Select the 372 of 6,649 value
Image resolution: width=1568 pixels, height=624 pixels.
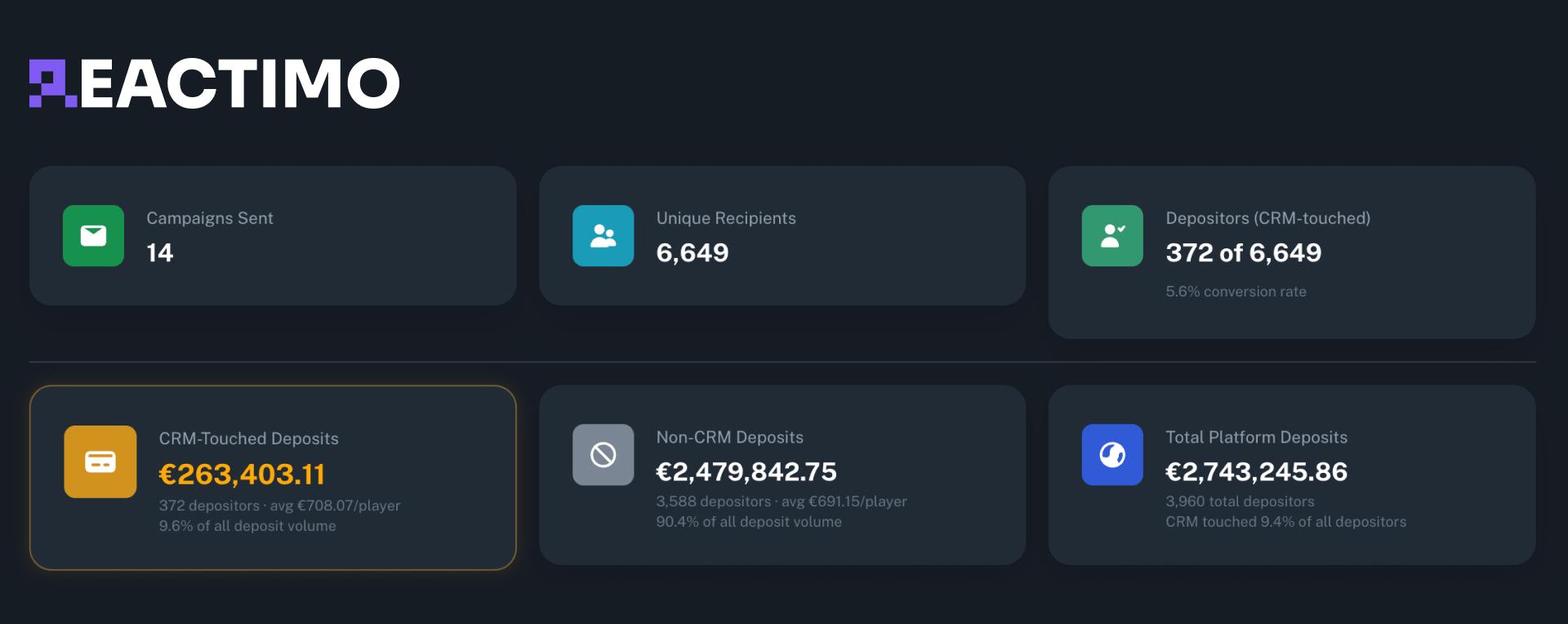click(1244, 253)
